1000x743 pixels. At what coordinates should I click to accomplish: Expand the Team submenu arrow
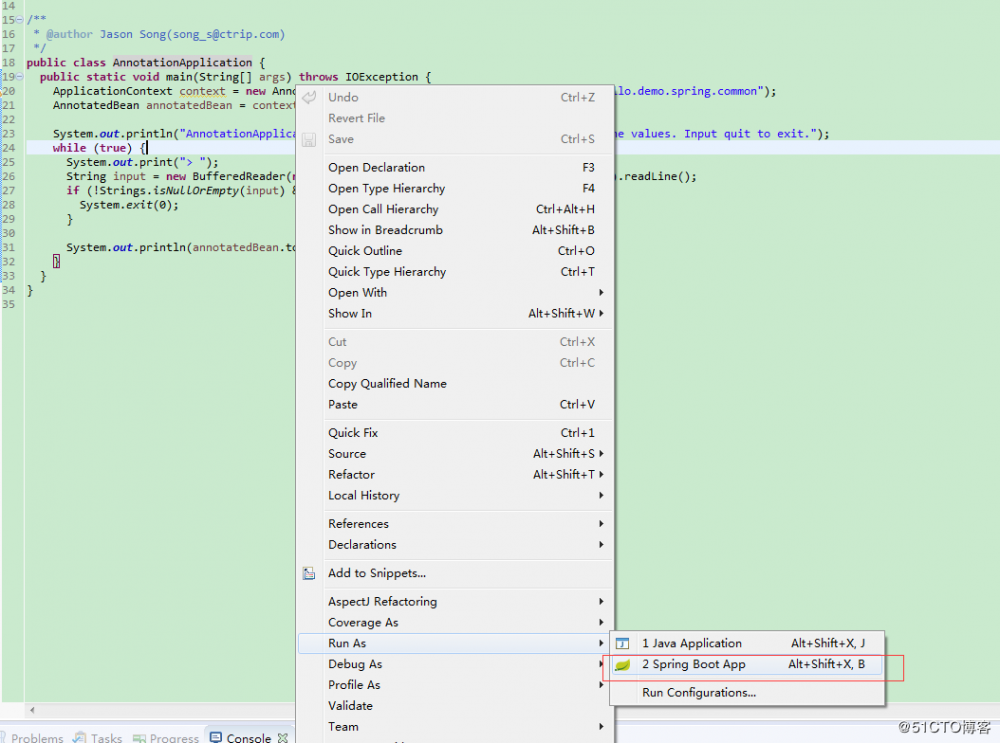pos(601,726)
